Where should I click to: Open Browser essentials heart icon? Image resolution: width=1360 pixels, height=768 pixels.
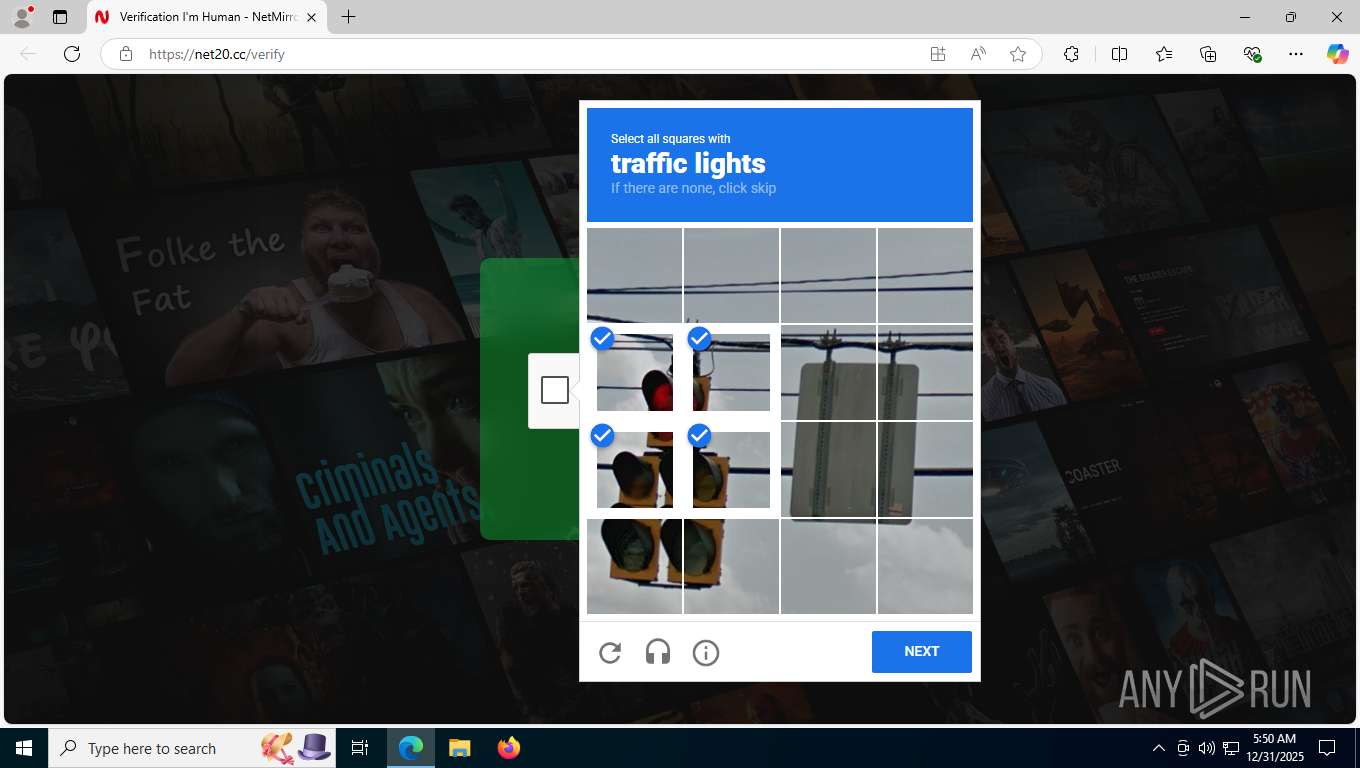[1252, 54]
